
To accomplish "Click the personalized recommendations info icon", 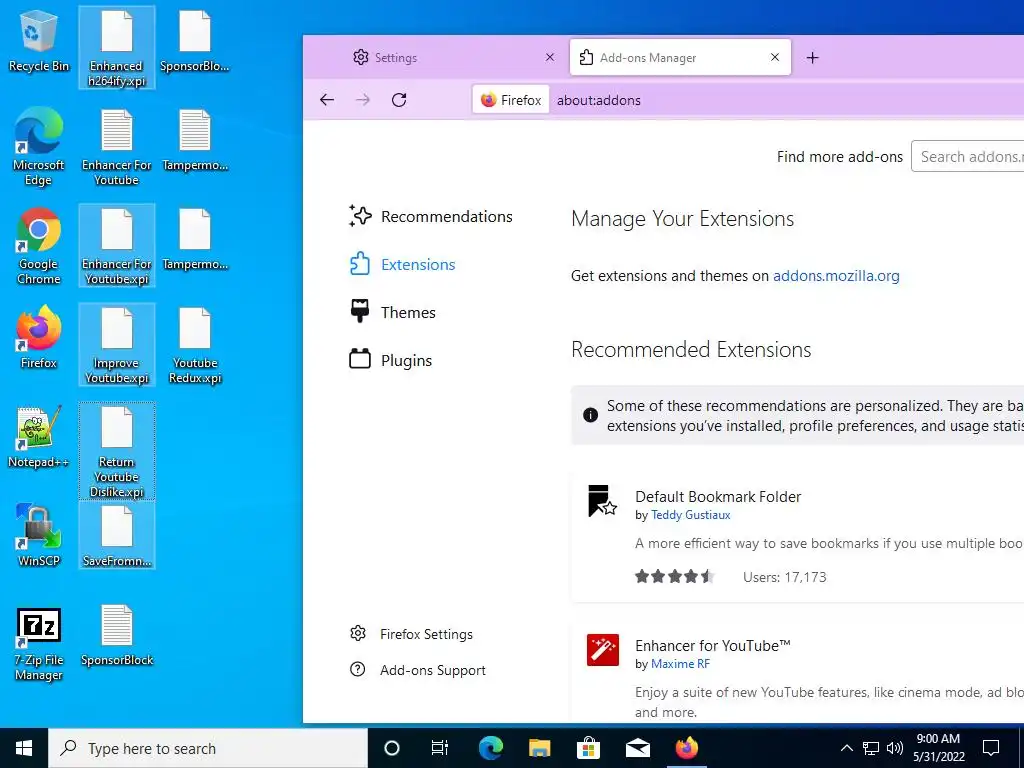I will [590, 415].
